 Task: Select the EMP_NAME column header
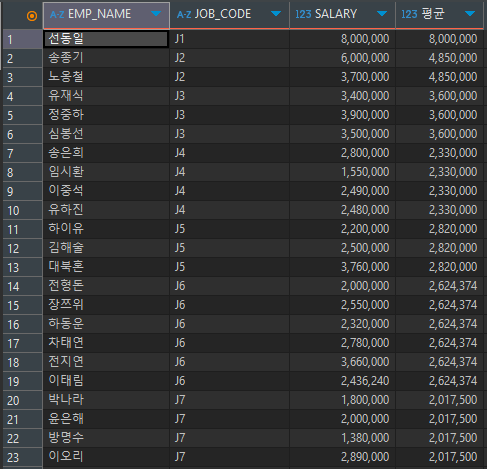[x=106, y=15]
